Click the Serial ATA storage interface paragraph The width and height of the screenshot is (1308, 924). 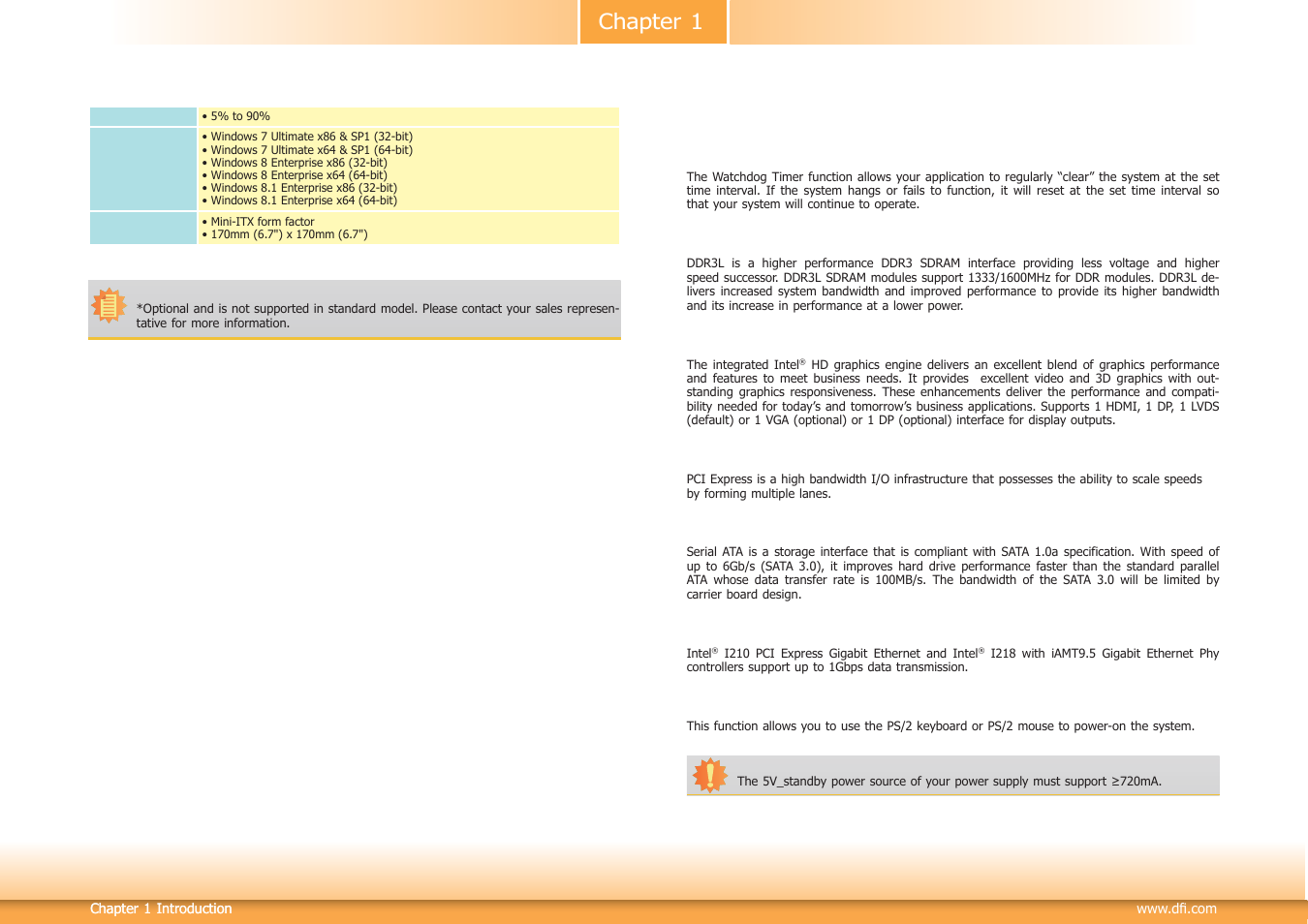(952, 572)
